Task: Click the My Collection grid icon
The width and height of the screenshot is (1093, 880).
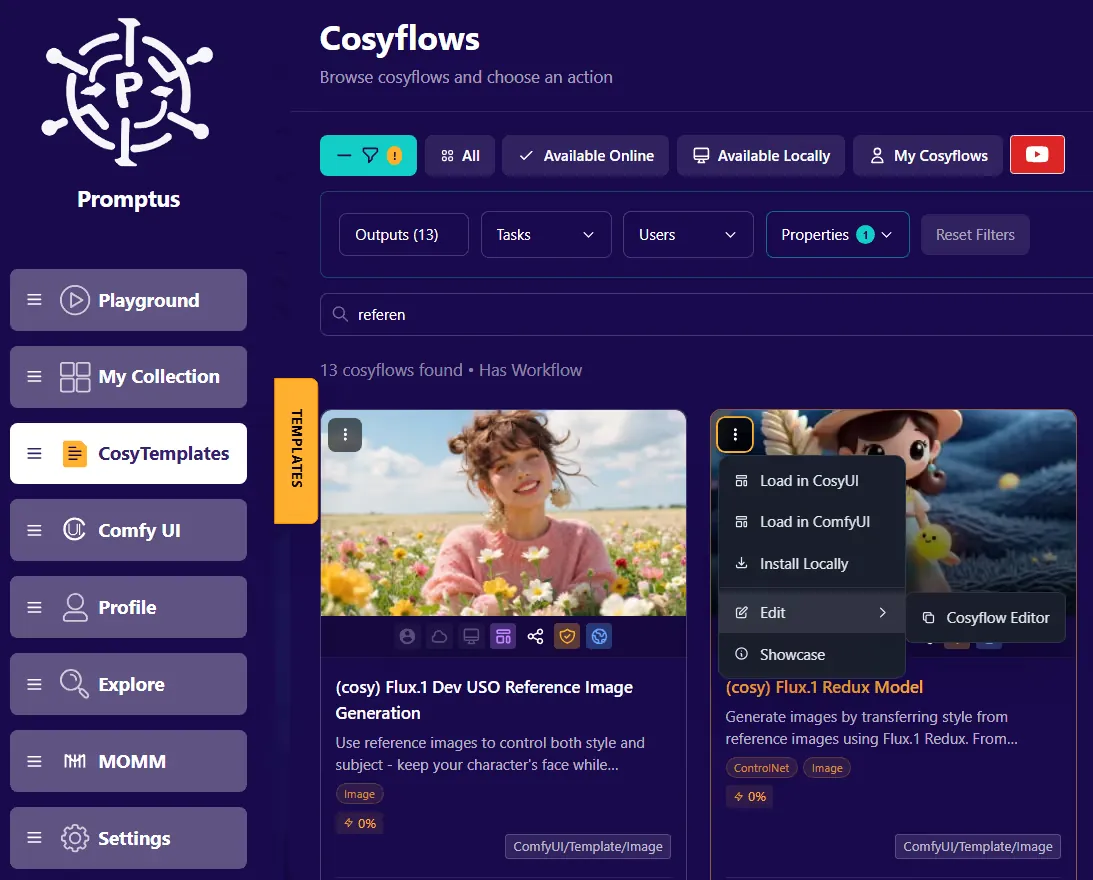Action: coord(75,377)
